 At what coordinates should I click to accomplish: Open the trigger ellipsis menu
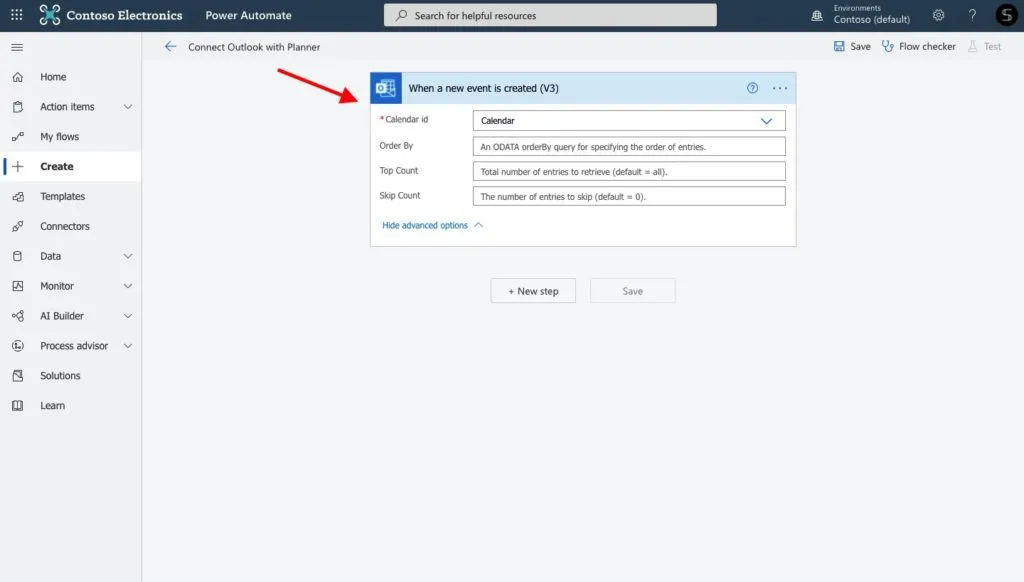pyautogui.click(x=780, y=88)
